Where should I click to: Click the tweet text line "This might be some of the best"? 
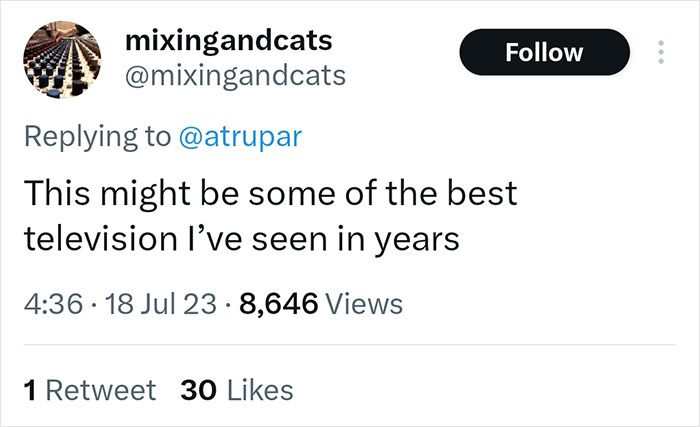pos(269,192)
